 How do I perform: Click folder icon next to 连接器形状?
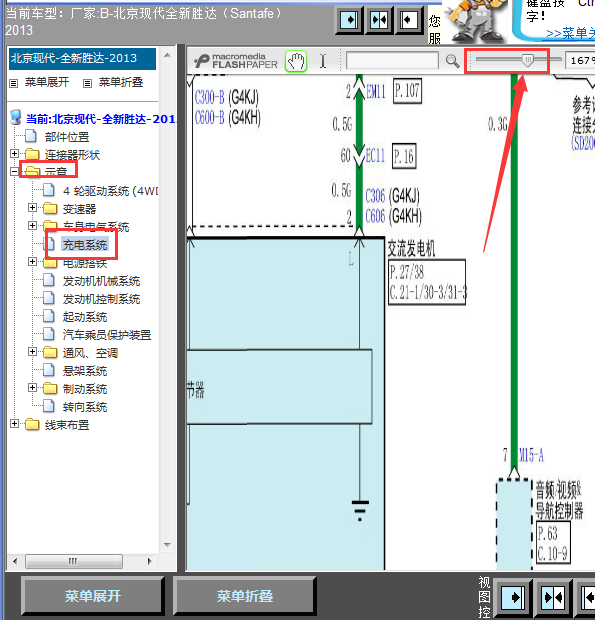tap(32, 154)
